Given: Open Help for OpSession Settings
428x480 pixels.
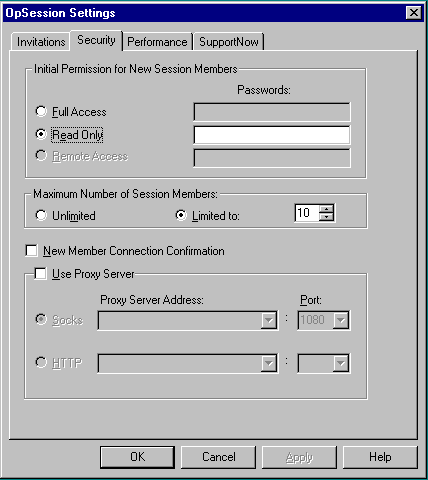Looking at the screenshot, I should [x=380, y=457].
